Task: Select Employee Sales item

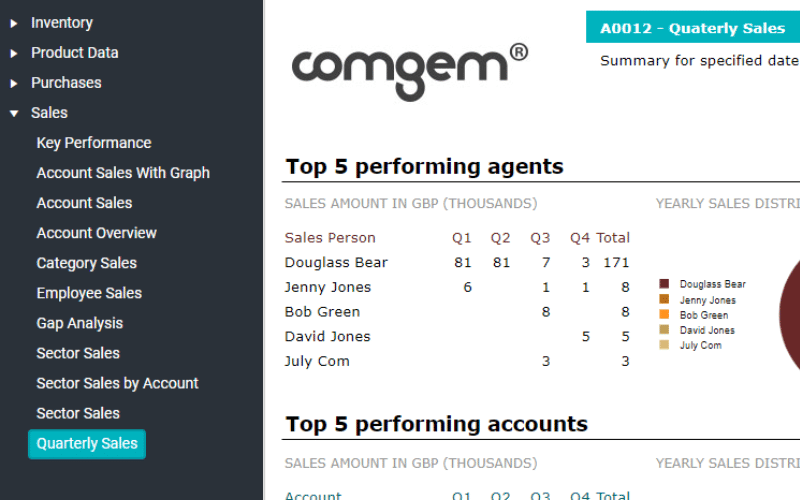Action: pyautogui.click(x=89, y=293)
